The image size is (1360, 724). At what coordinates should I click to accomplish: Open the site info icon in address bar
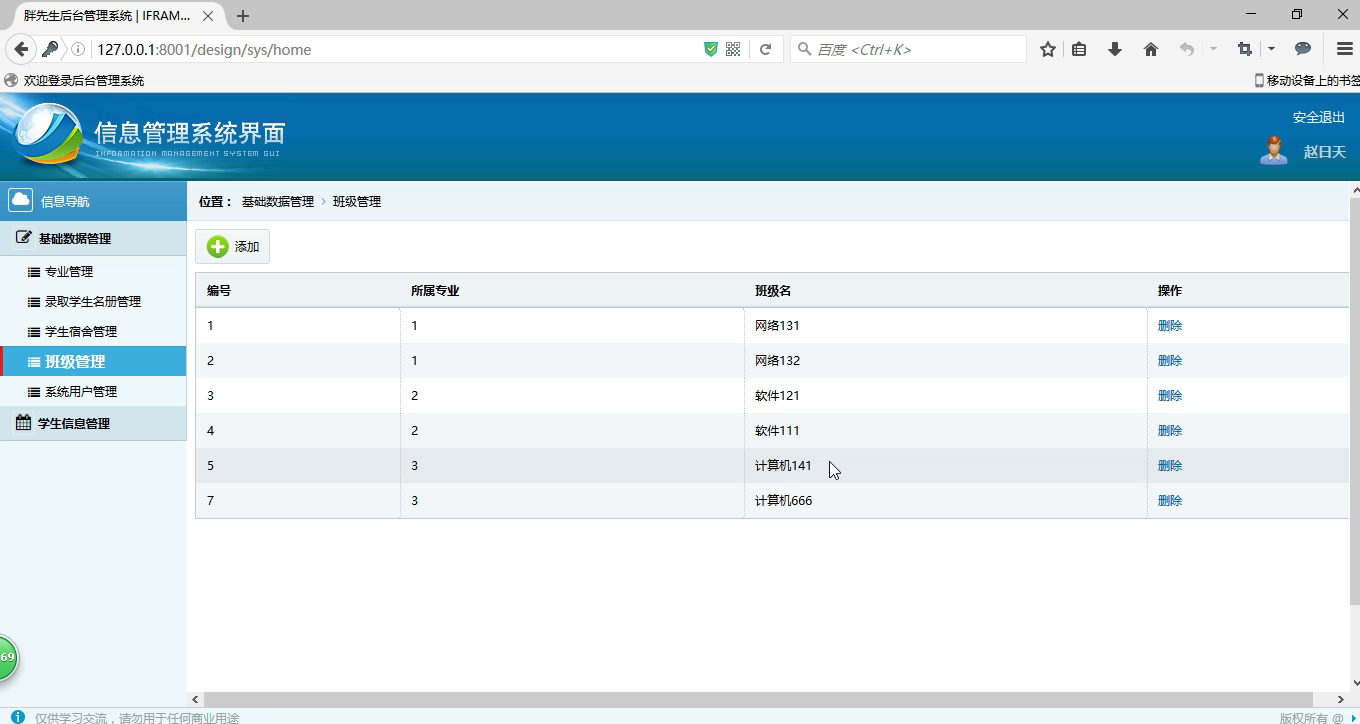(x=78, y=49)
